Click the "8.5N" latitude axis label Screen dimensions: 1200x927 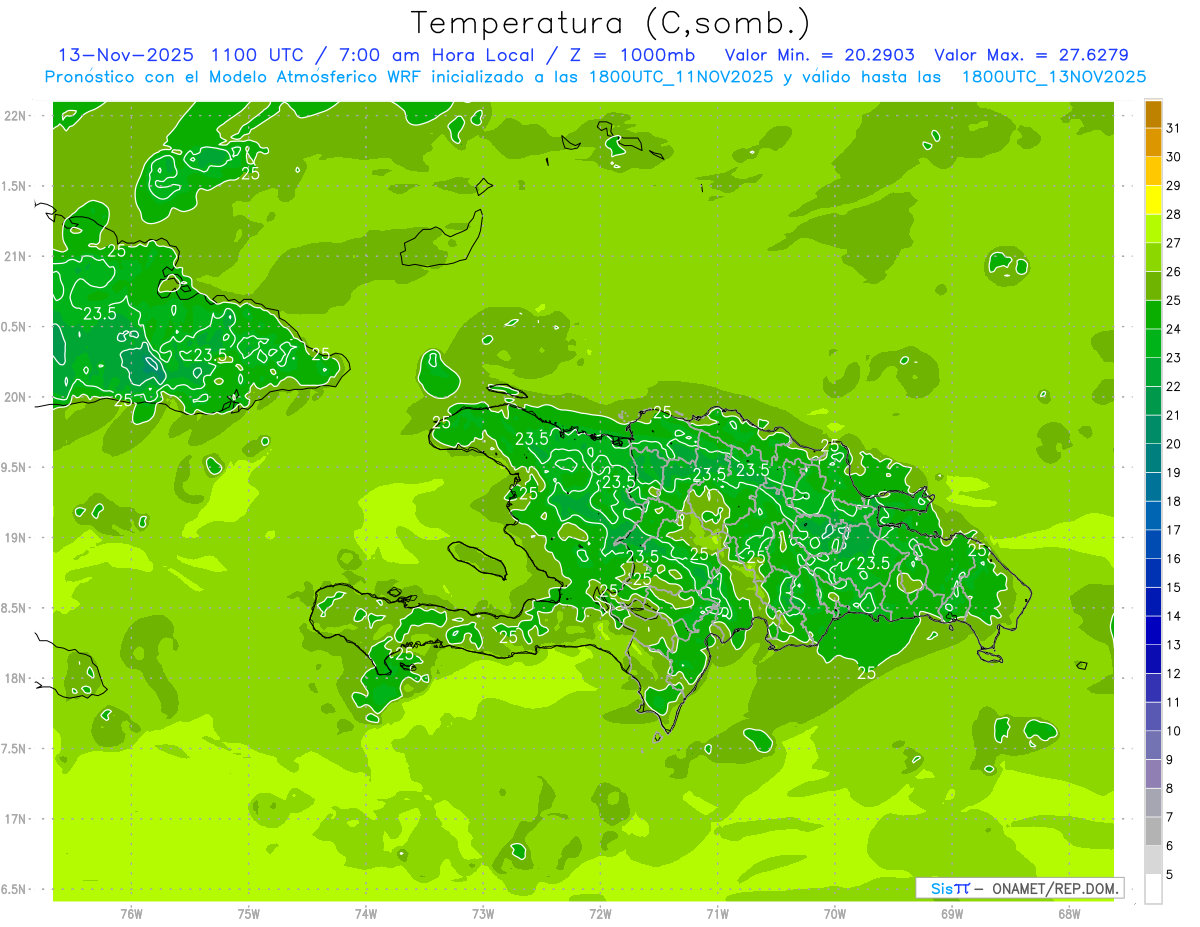[15, 609]
